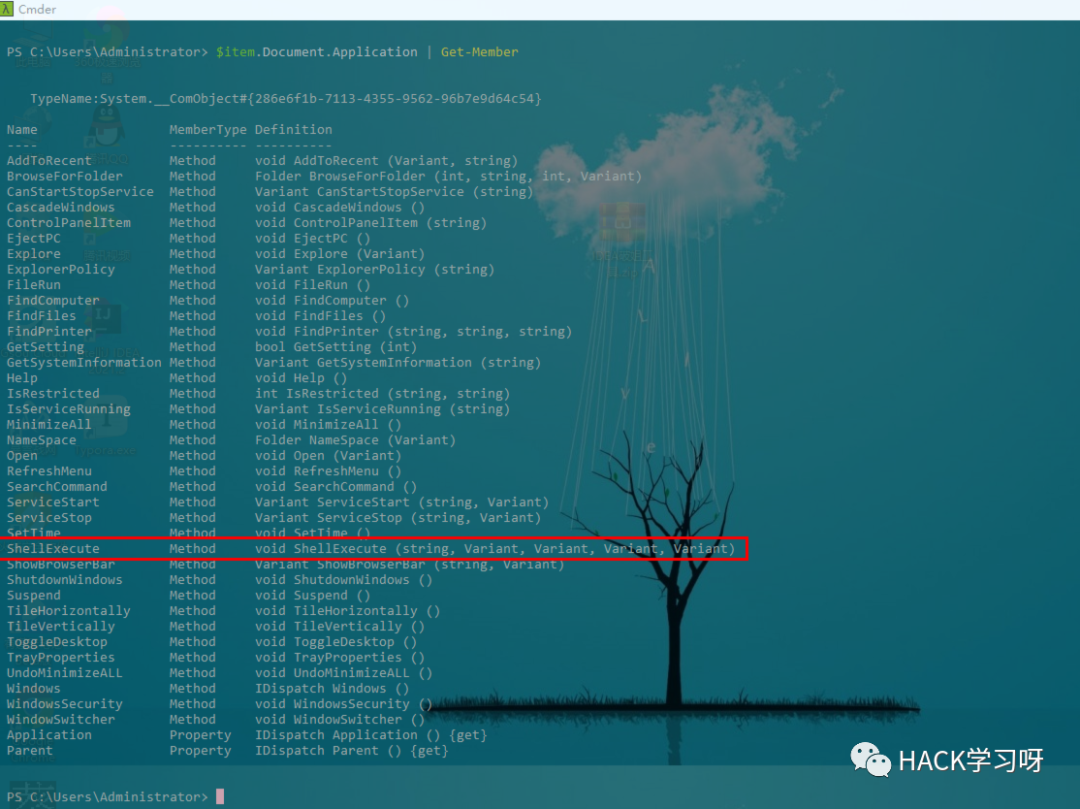This screenshot has height=809, width=1080.
Task: Select the FindFiles method name
Action: [41, 315]
